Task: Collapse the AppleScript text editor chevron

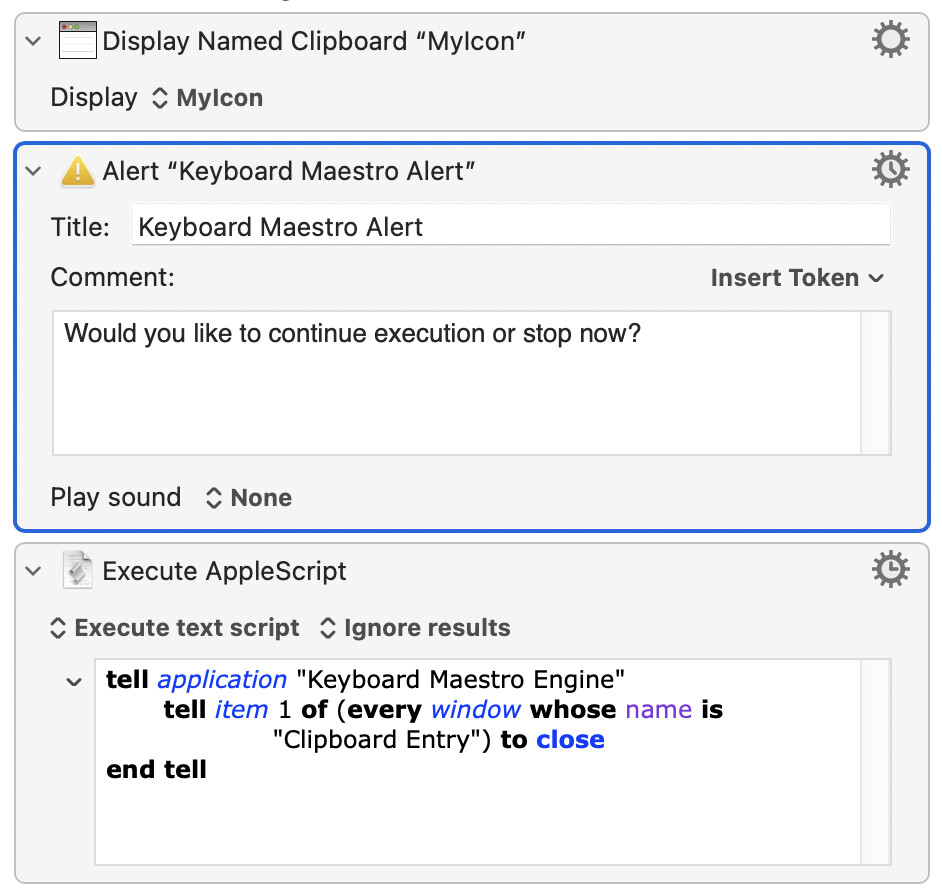Action: coord(74,682)
